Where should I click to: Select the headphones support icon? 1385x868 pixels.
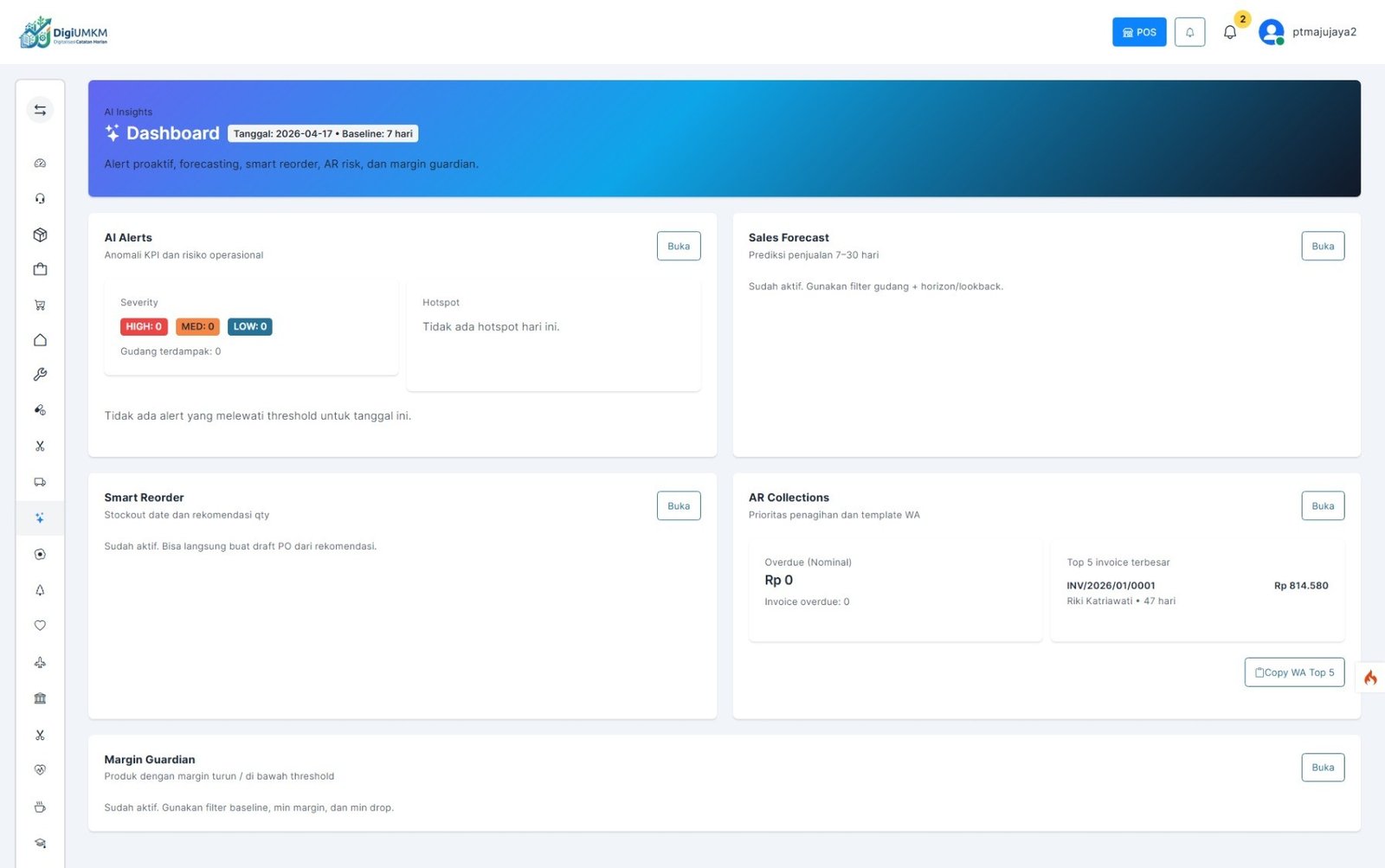pos(40,198)
